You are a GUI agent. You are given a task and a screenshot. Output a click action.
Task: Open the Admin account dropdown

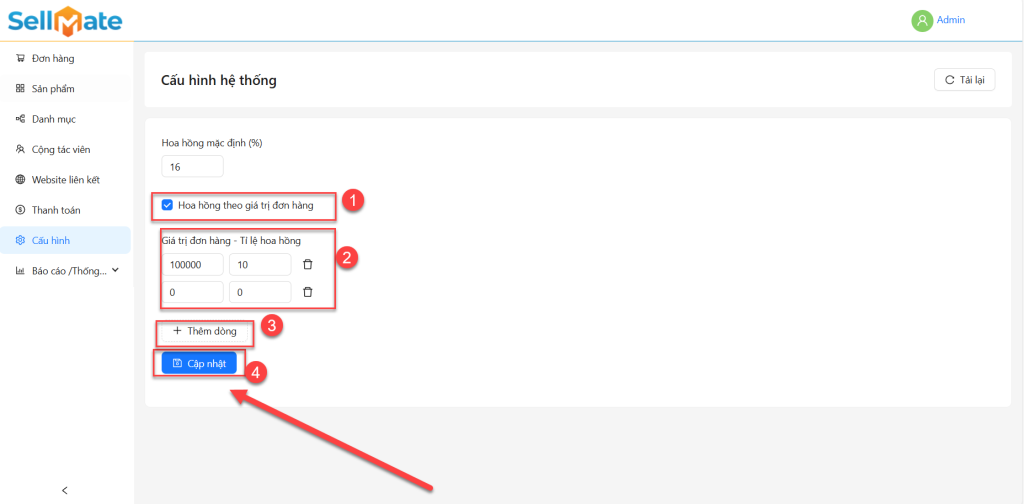pos(950,20)
